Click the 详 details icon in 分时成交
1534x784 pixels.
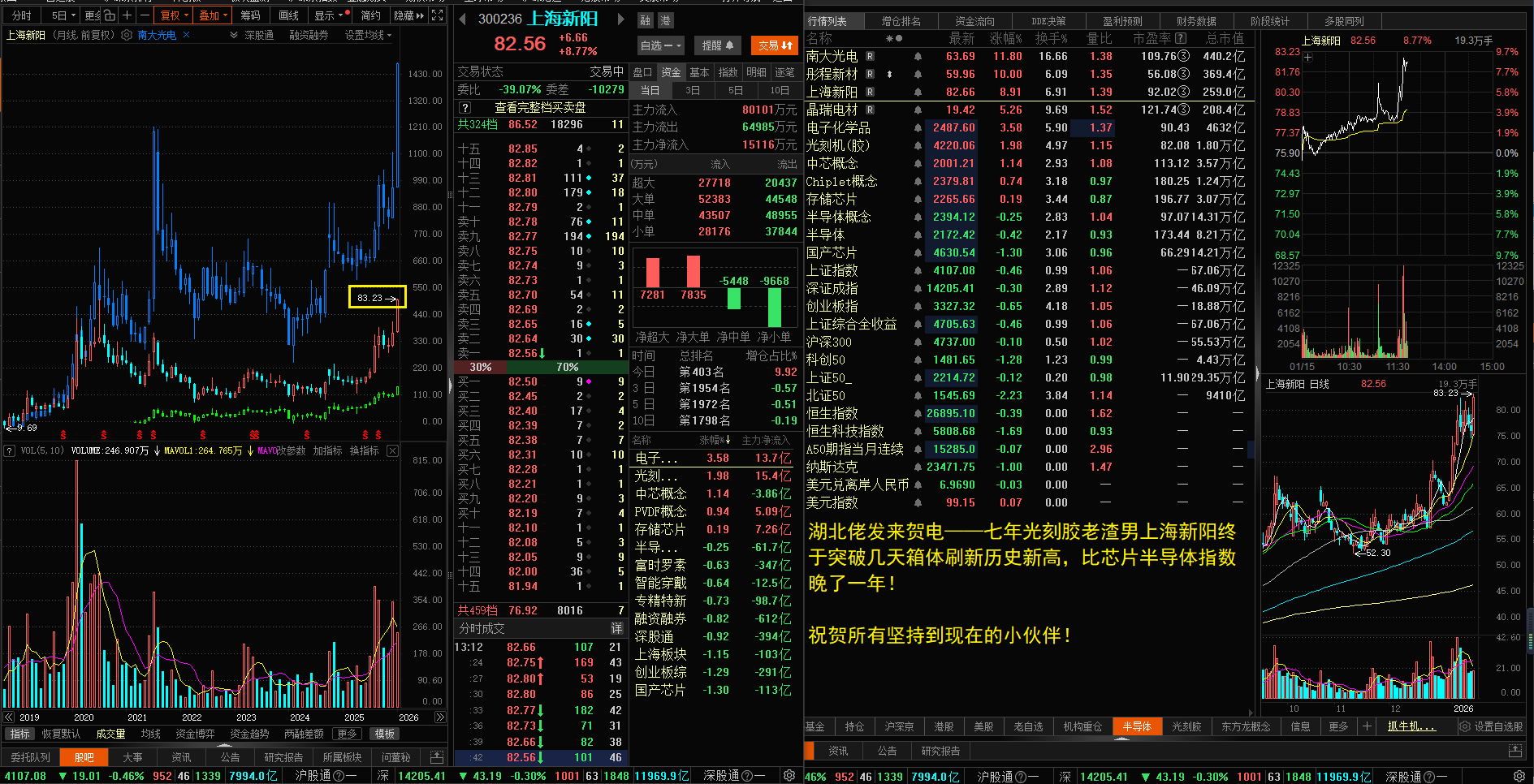(x=616, y=628)
